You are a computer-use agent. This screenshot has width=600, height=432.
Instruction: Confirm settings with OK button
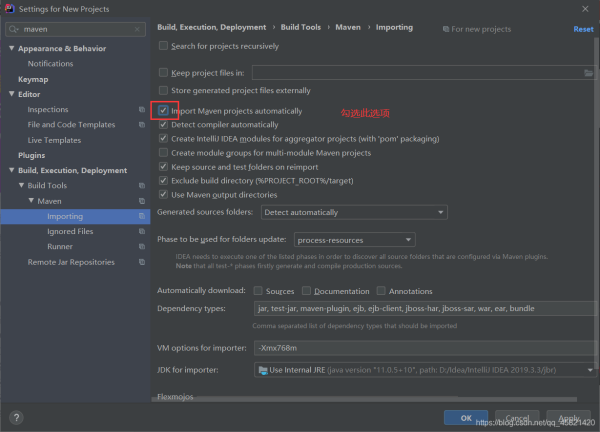pos(466,418)
